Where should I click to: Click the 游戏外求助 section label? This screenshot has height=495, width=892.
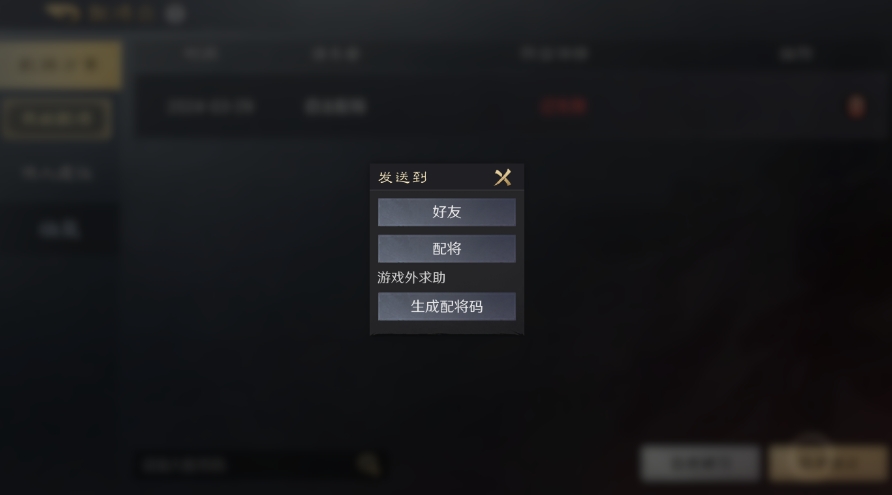pyautogui.click(x=411, y=278)
